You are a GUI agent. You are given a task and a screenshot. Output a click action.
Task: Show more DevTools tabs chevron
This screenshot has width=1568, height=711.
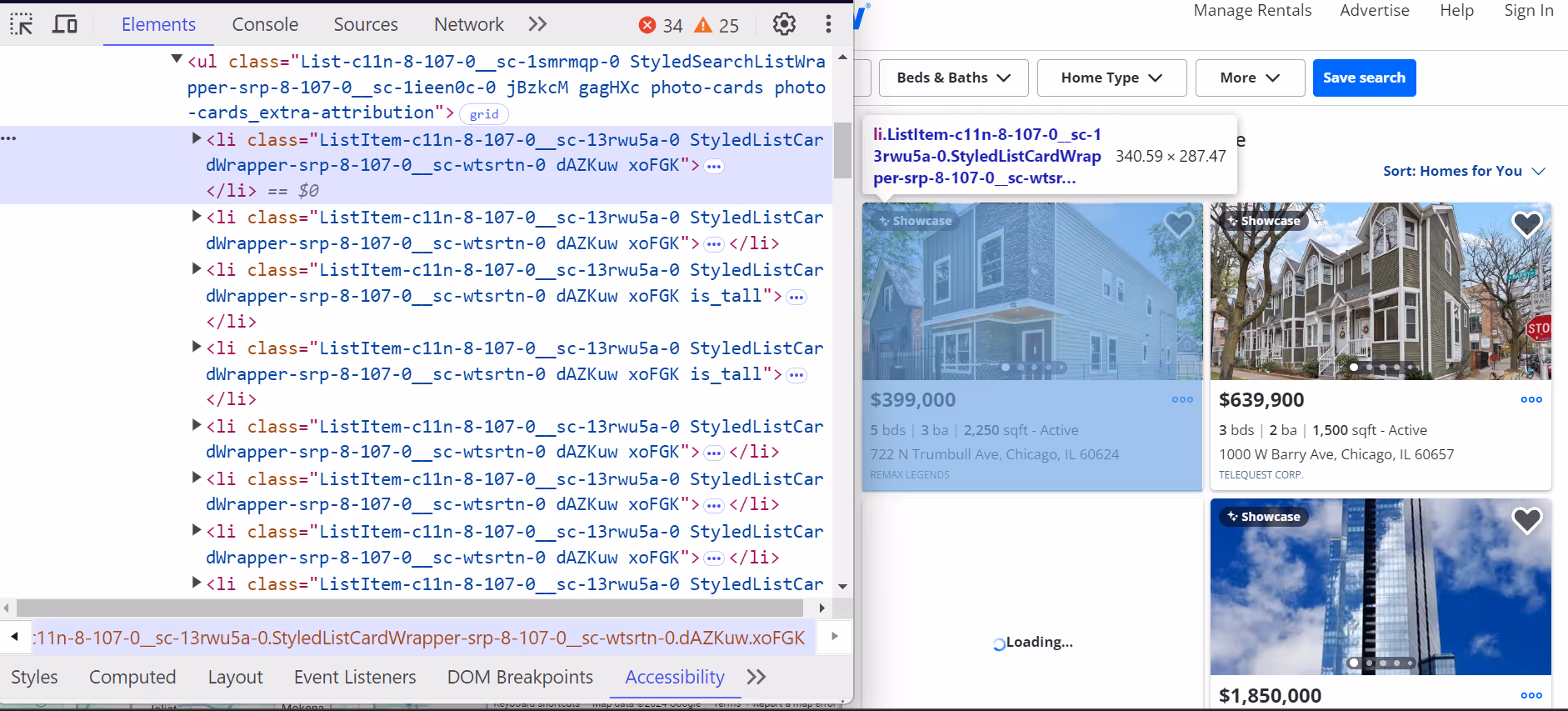click(x=537, y=24)
